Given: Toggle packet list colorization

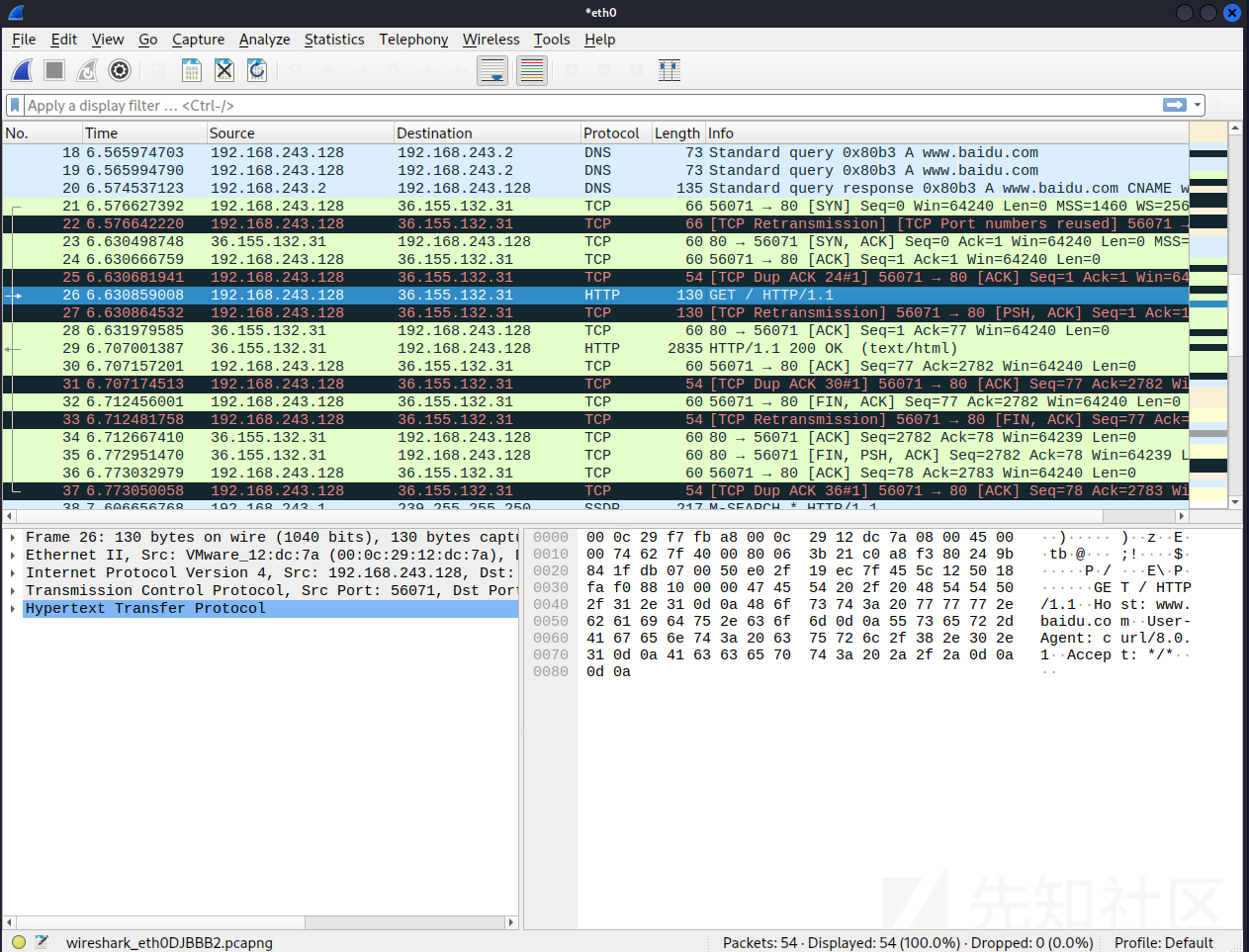Looking at the screenshot, I should 532,70.
